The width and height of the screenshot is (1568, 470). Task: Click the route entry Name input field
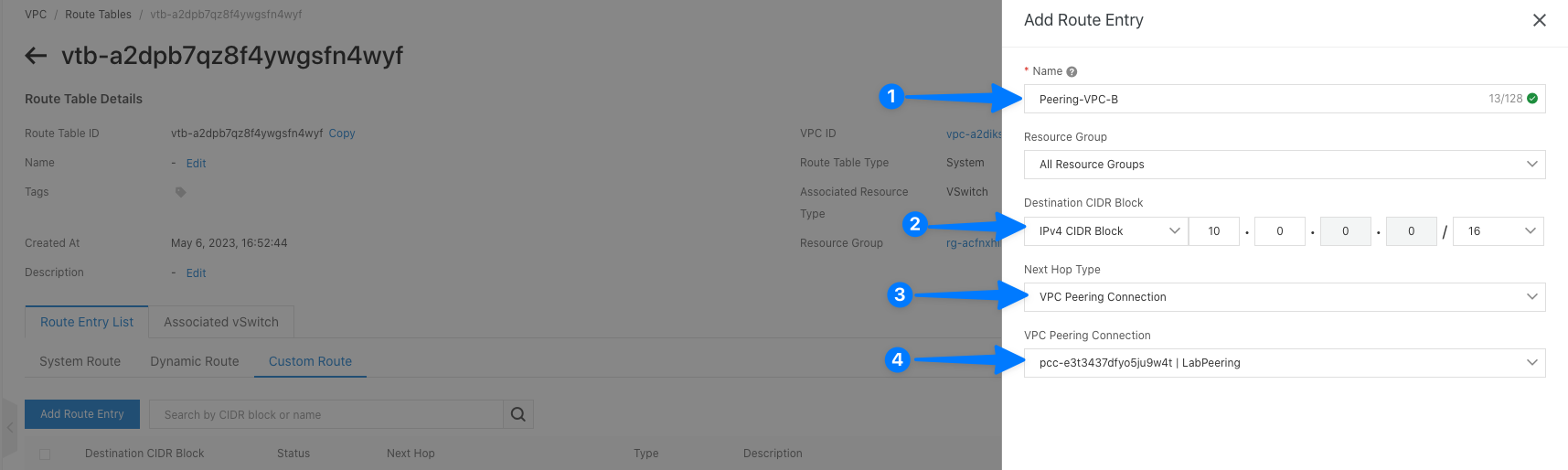tap(1253, 99)
